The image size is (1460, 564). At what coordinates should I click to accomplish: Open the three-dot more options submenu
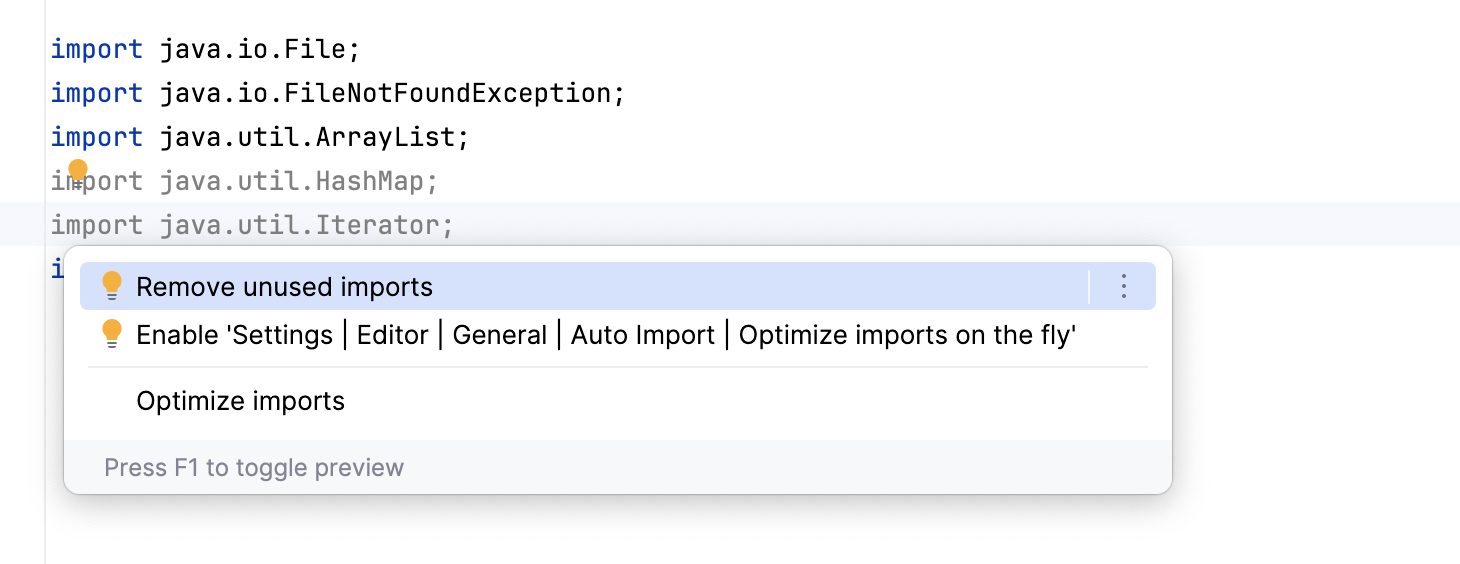tap(1123, 287)
